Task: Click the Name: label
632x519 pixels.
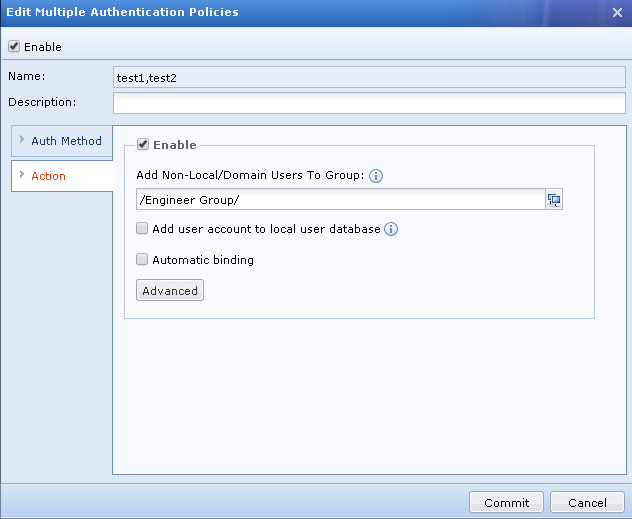Action: 27,76
